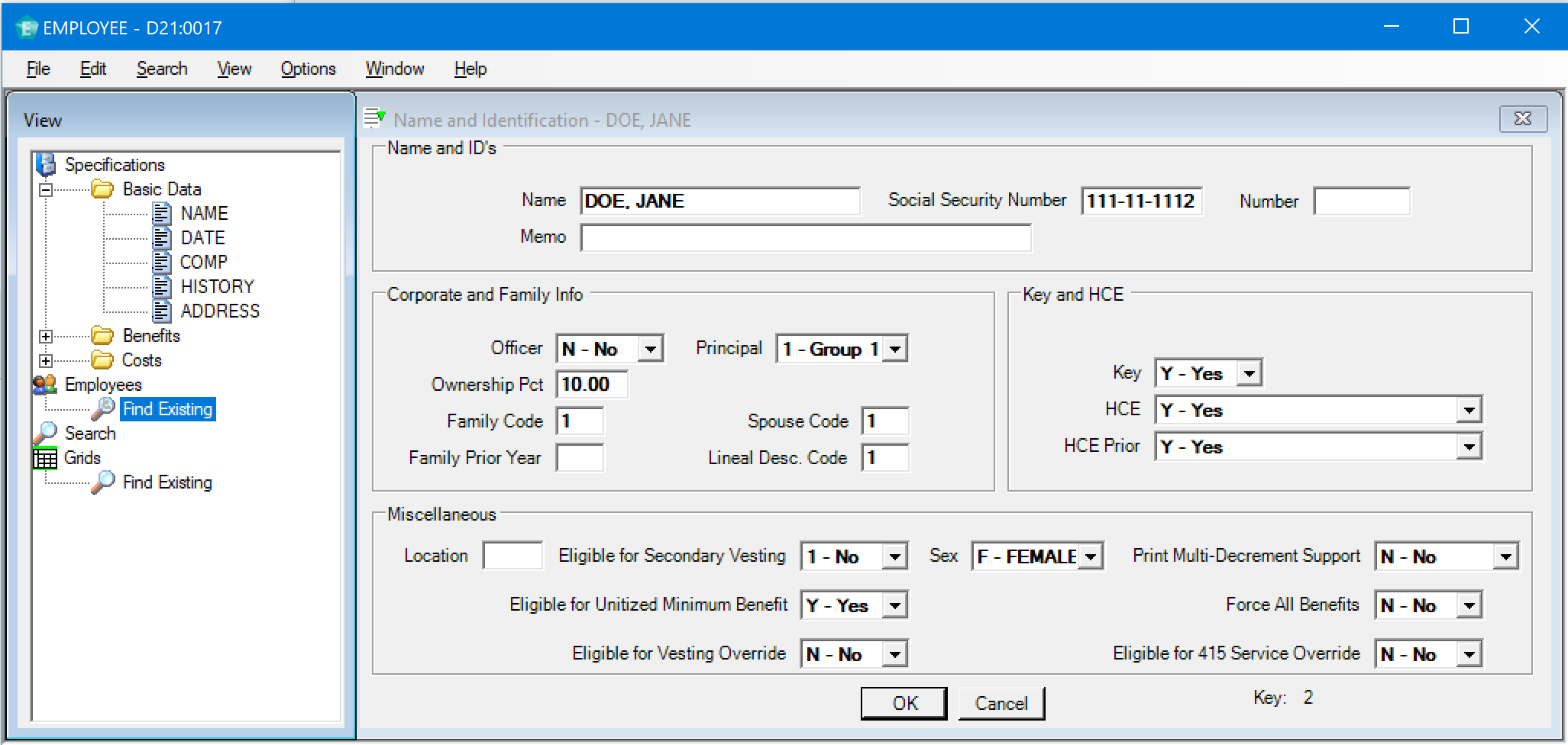The image size is (1568, 745).
Task: Open the Help menu
Action: point(470,69)
